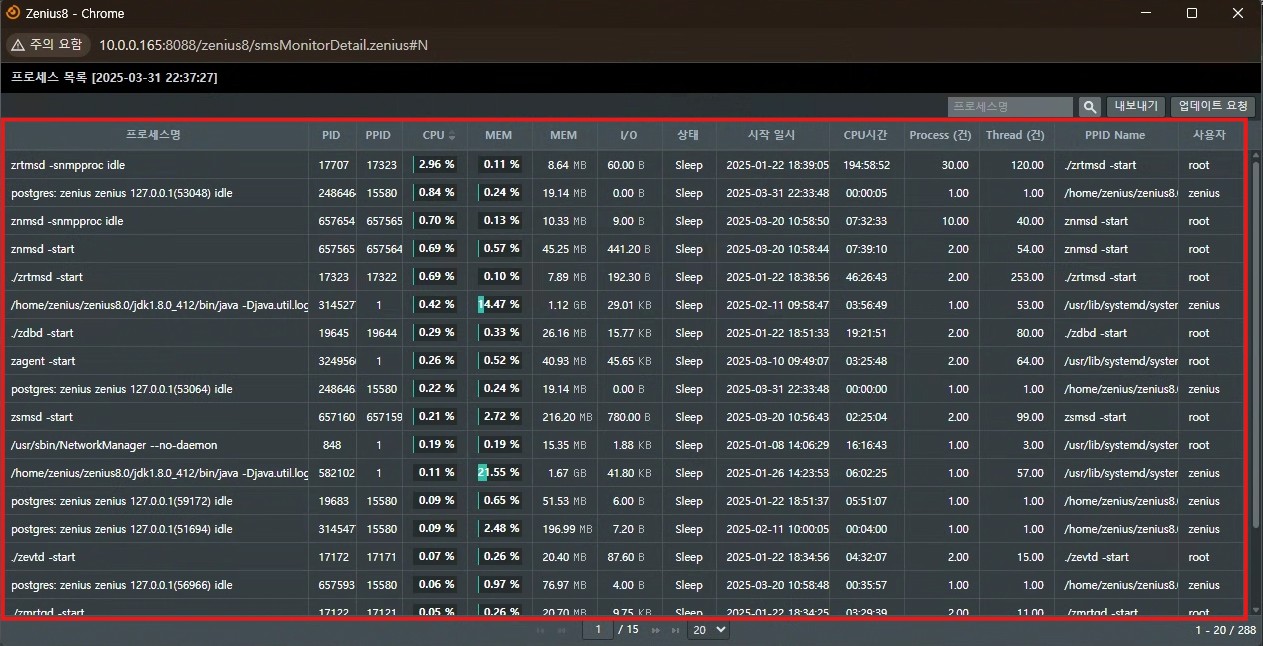Sort by Thread (건) column header

pyautogui.click(x=1015, y=135)
